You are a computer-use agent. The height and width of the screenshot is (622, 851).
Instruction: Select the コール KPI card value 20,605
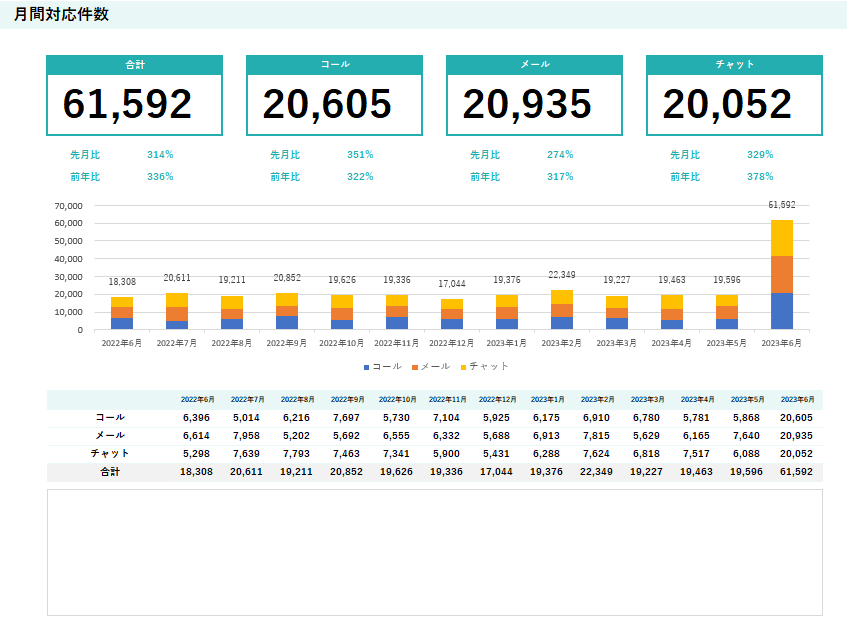(327, 105)
